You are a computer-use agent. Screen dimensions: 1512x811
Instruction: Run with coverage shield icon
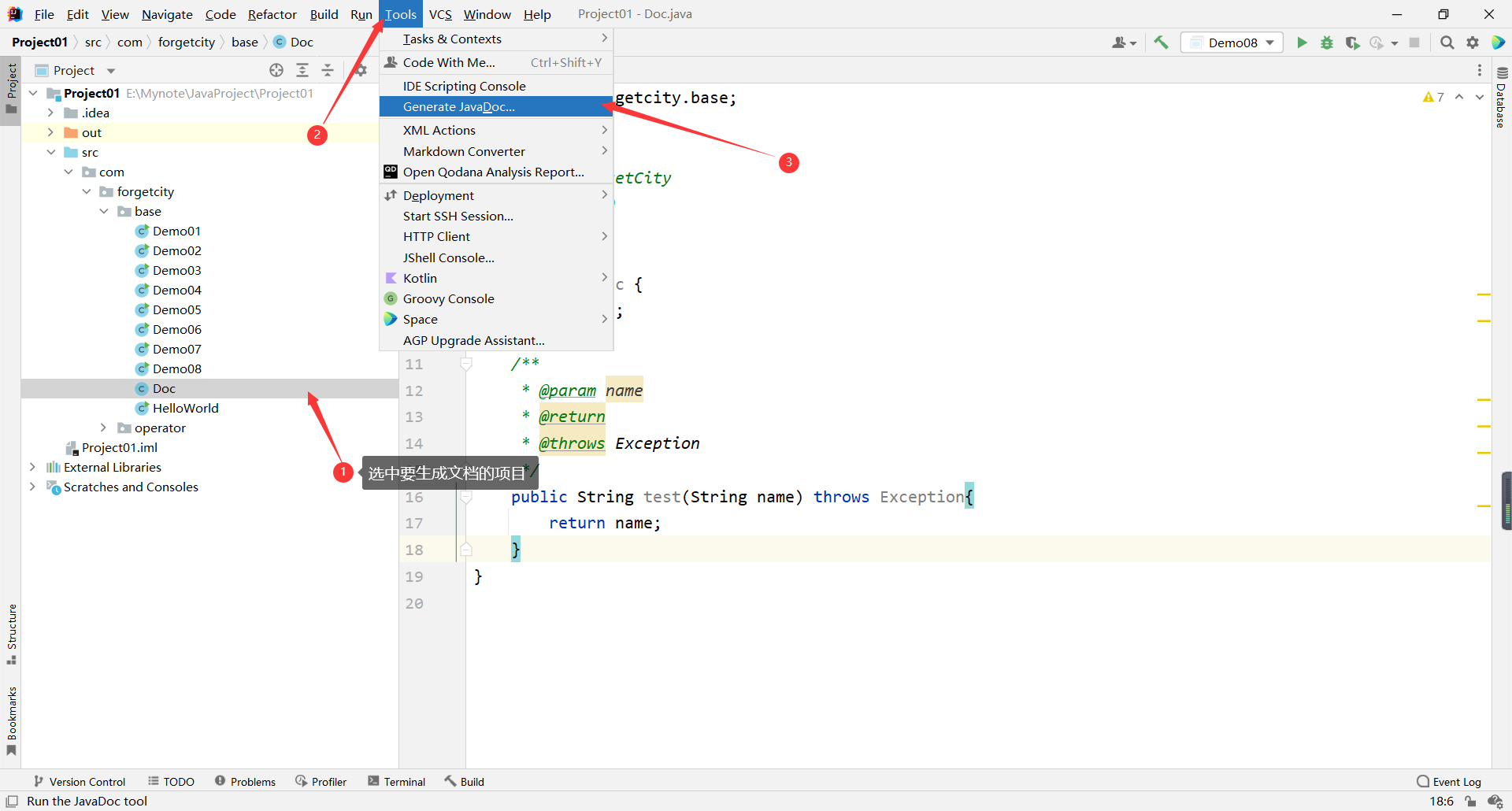pos(1352,43)
